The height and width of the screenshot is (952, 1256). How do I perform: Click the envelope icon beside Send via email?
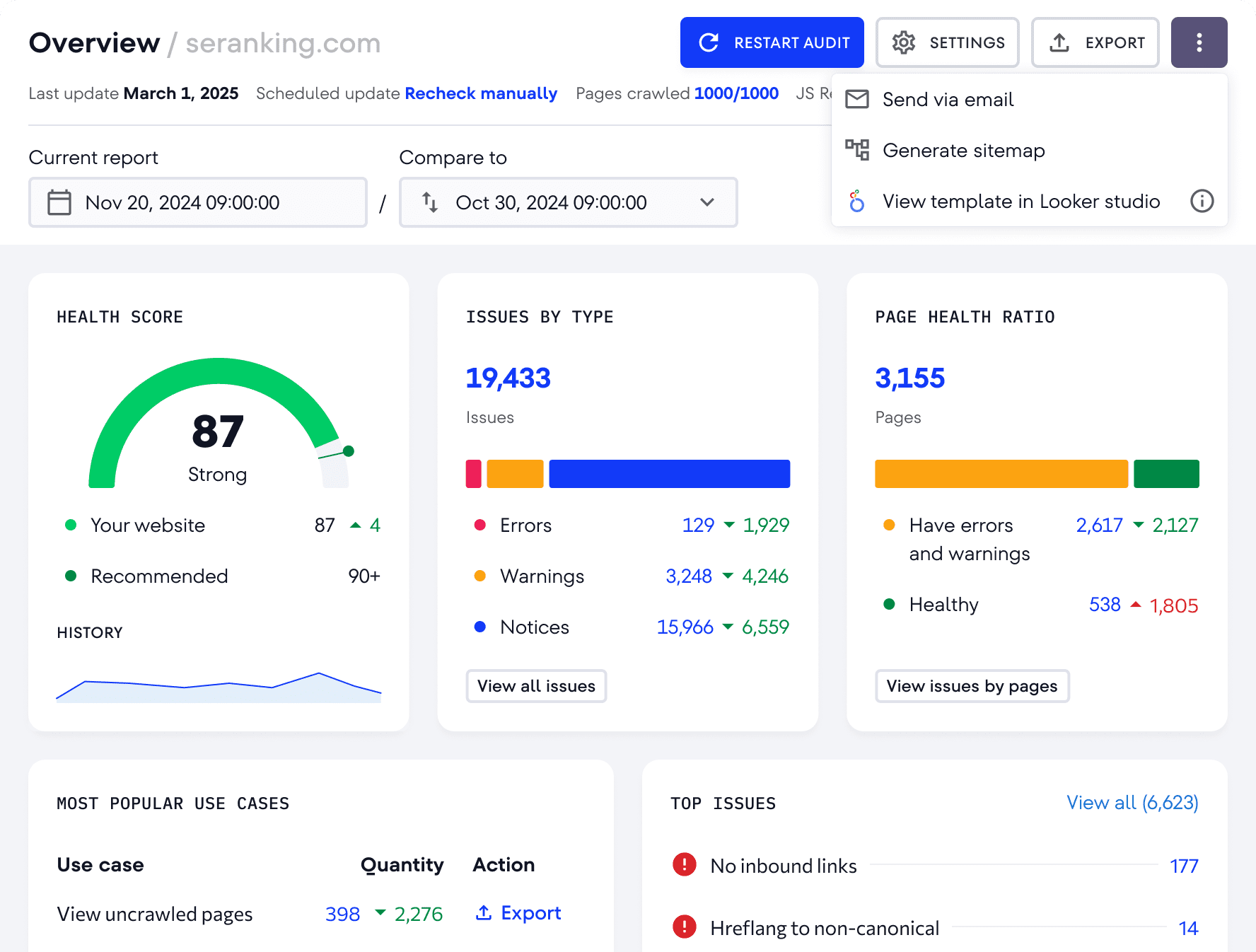pyautogui.click(x=856, y=99)
